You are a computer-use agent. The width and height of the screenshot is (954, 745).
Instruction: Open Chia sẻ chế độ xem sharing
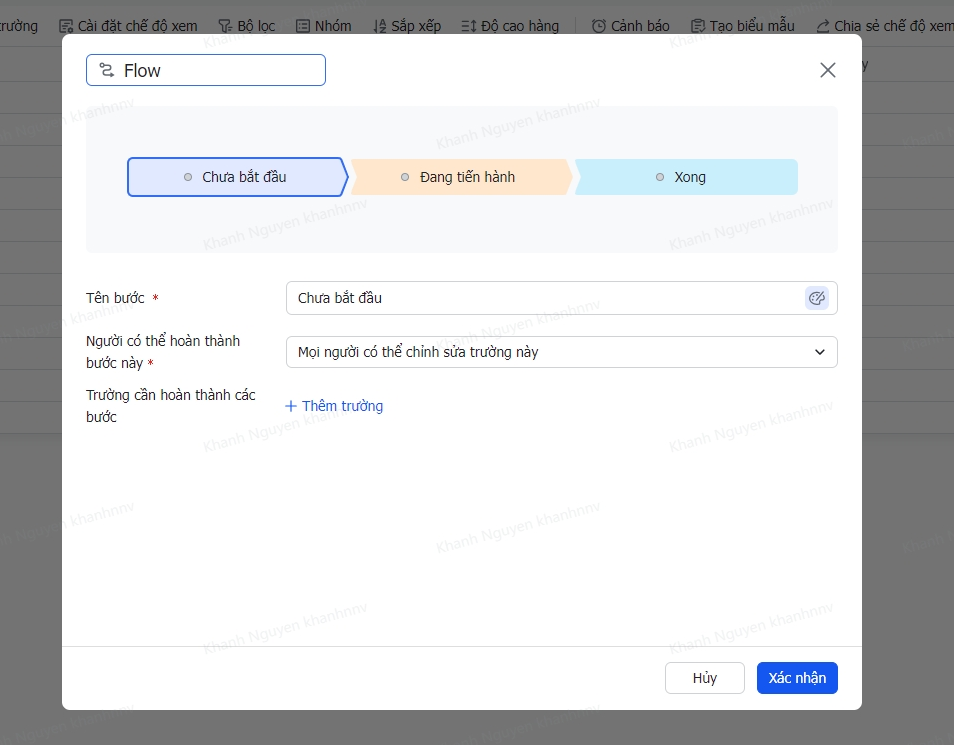click(884, 26)
